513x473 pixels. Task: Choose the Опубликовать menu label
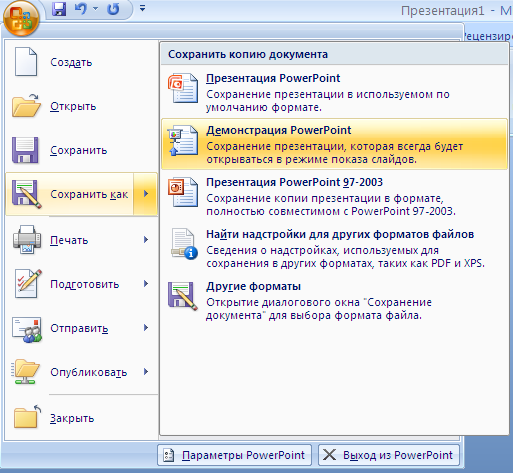pyautogui.click(x=89, y=372)
